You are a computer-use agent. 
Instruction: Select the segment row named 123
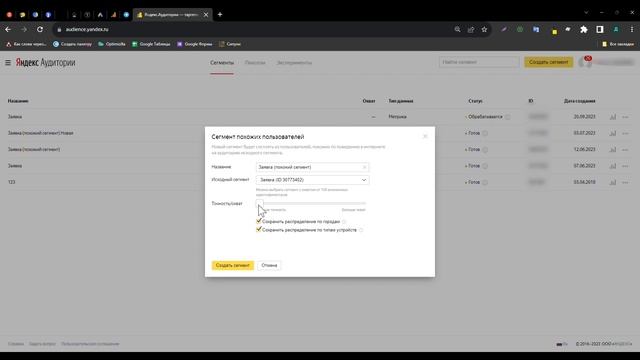(11, 182)
